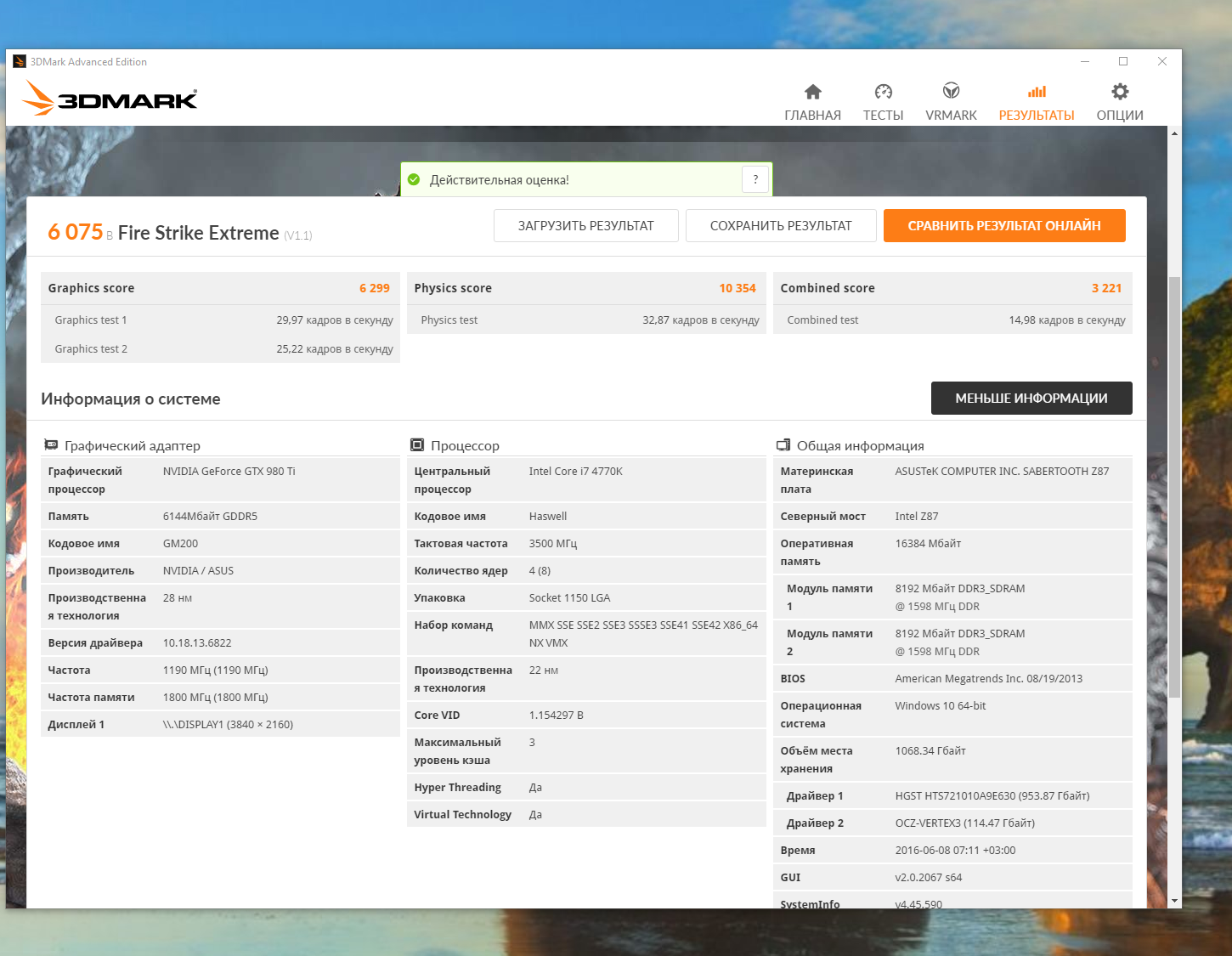Viewport: 1232px width, 956px height.
Task: Click the Hyper Threading Да value
Action: (x=535, y=787)
